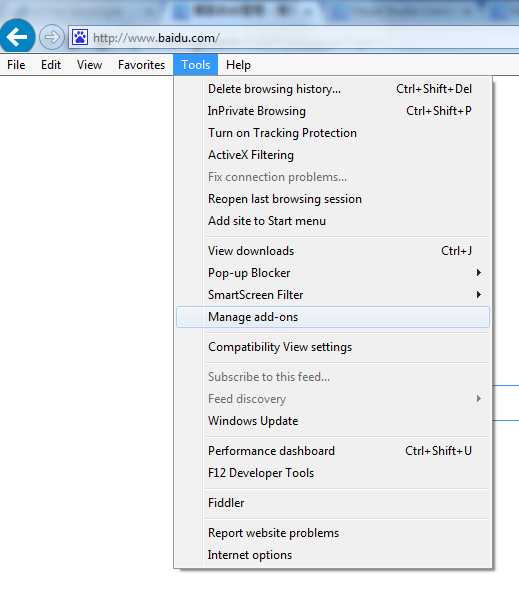
Task: Click the greyed Forward arrow button
Action: (x=51, y=37)
